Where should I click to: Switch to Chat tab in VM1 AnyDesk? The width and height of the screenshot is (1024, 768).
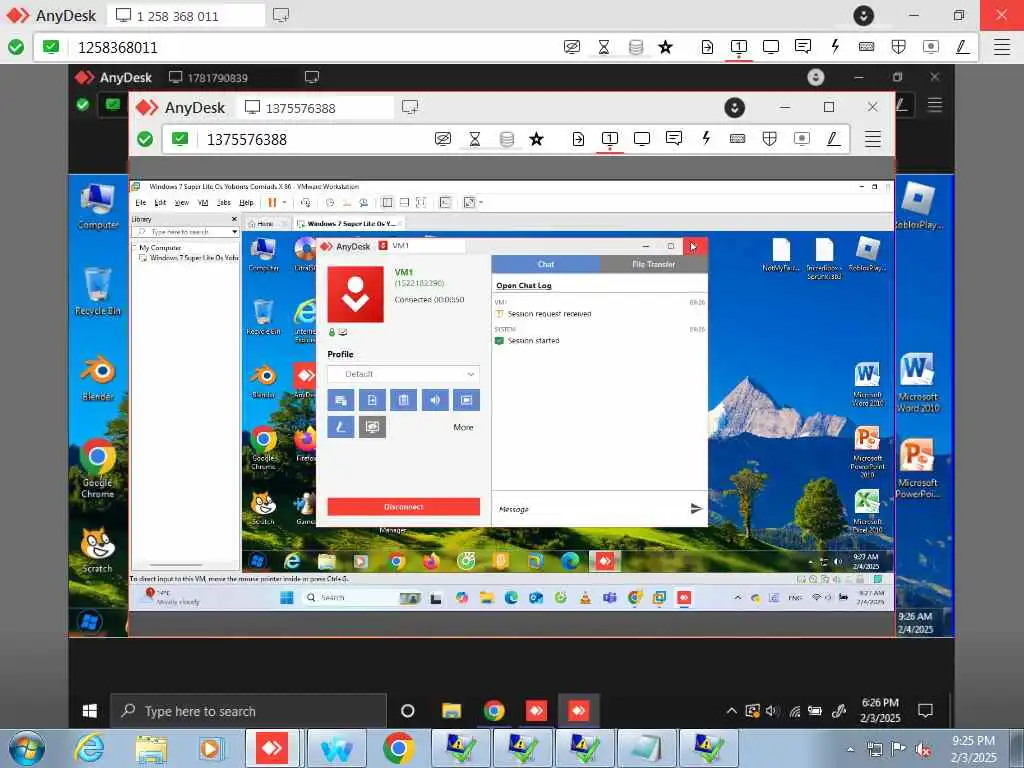[545, 264]
